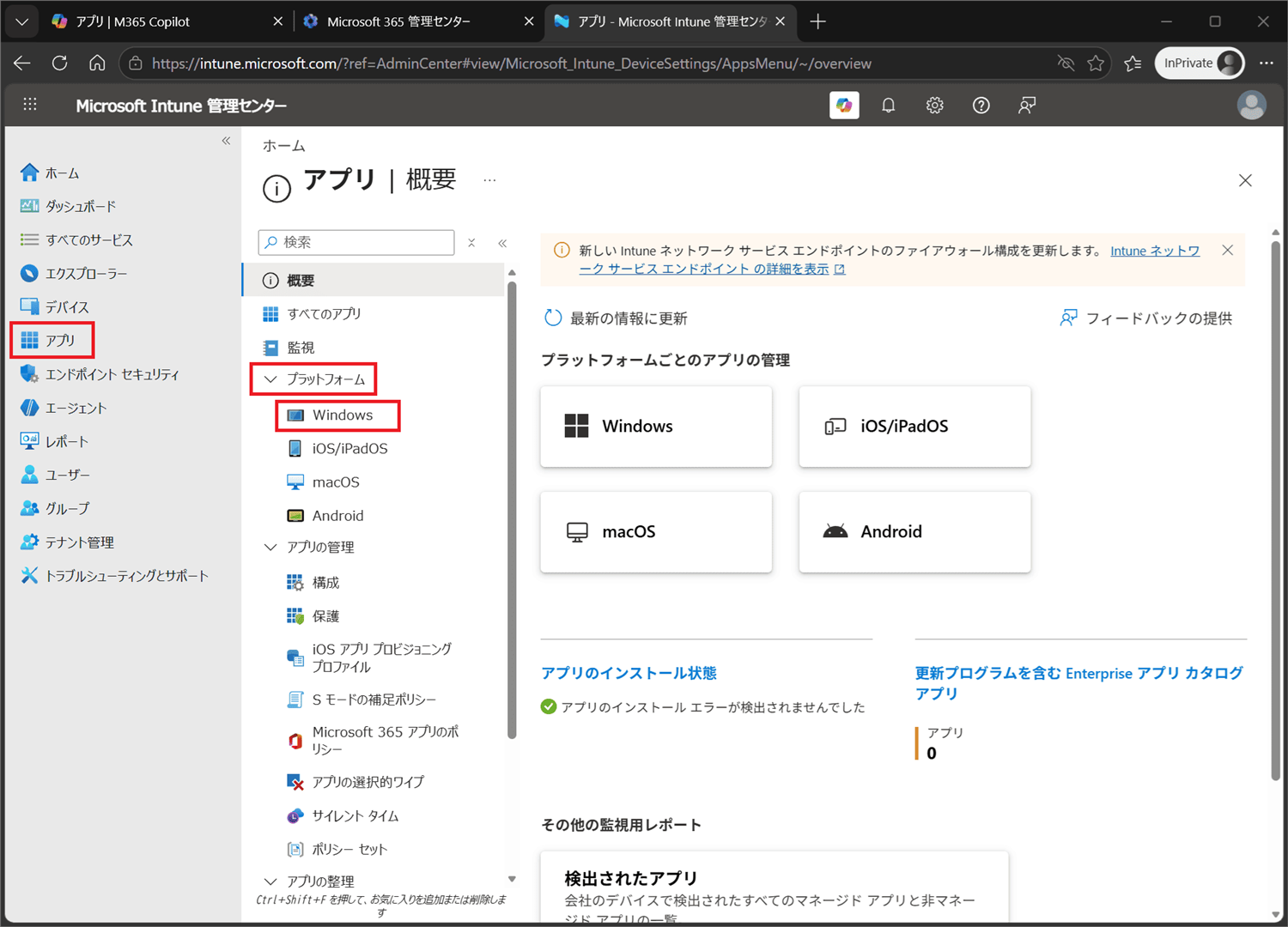Open the settings gear in the Intune header
The width and height of the screenshot is (1288, 927).
tap(935, 105)
